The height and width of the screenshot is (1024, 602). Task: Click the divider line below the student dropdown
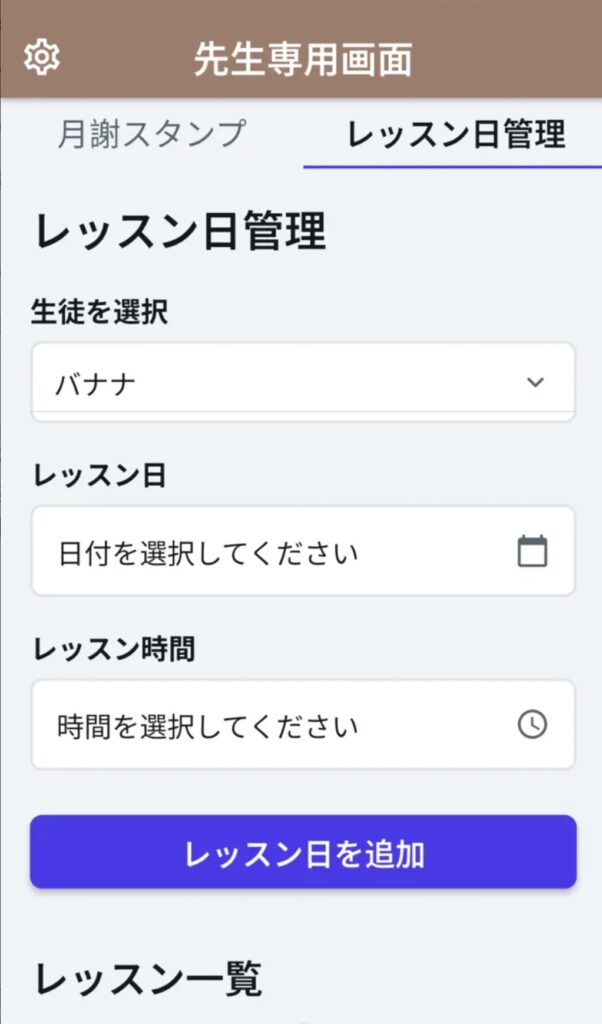point(302,412)
